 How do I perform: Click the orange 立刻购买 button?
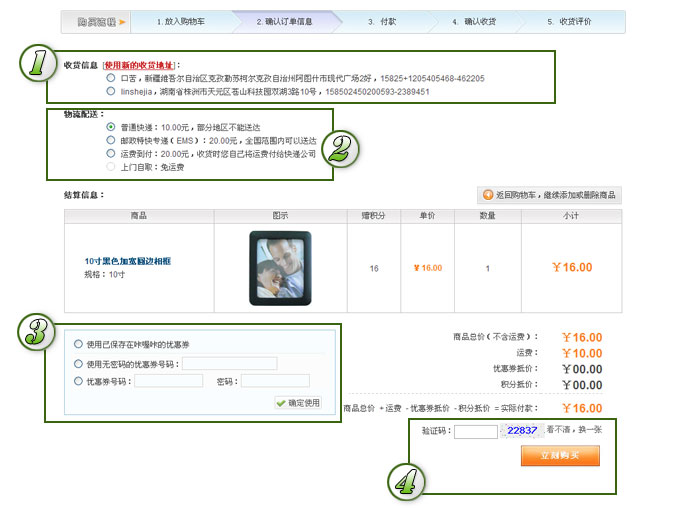[560, 455]
